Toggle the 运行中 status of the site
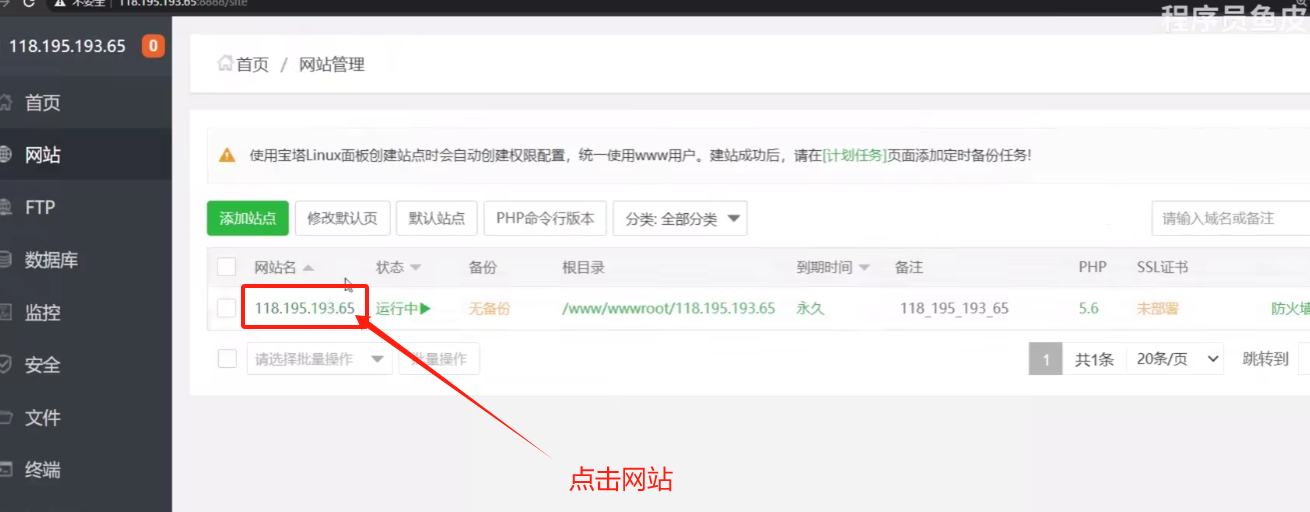Image resolution: width=1310 pixels, height=512 pixels. [x=403, y=308]
